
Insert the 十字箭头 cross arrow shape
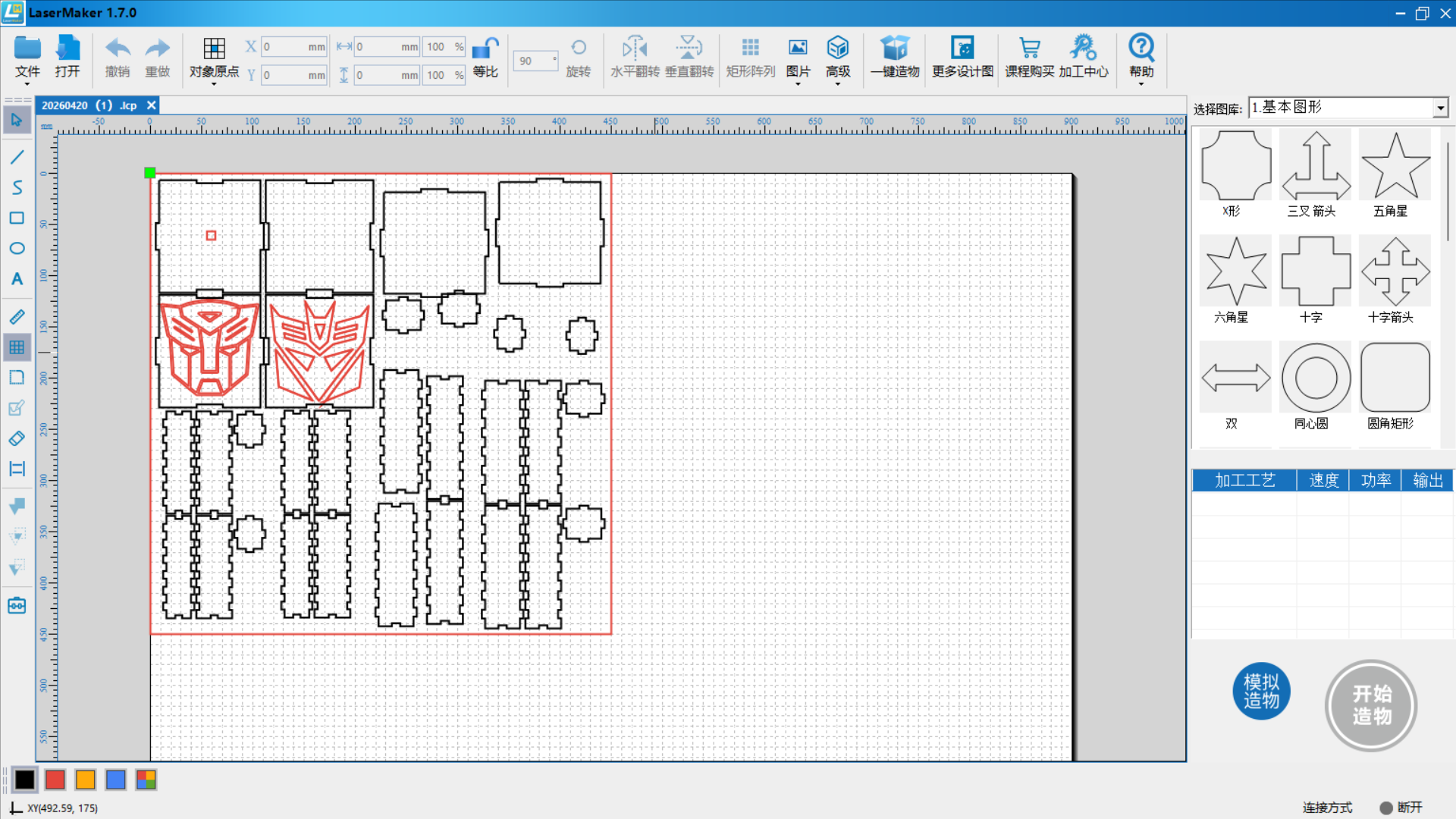(x=1395, y=271)
